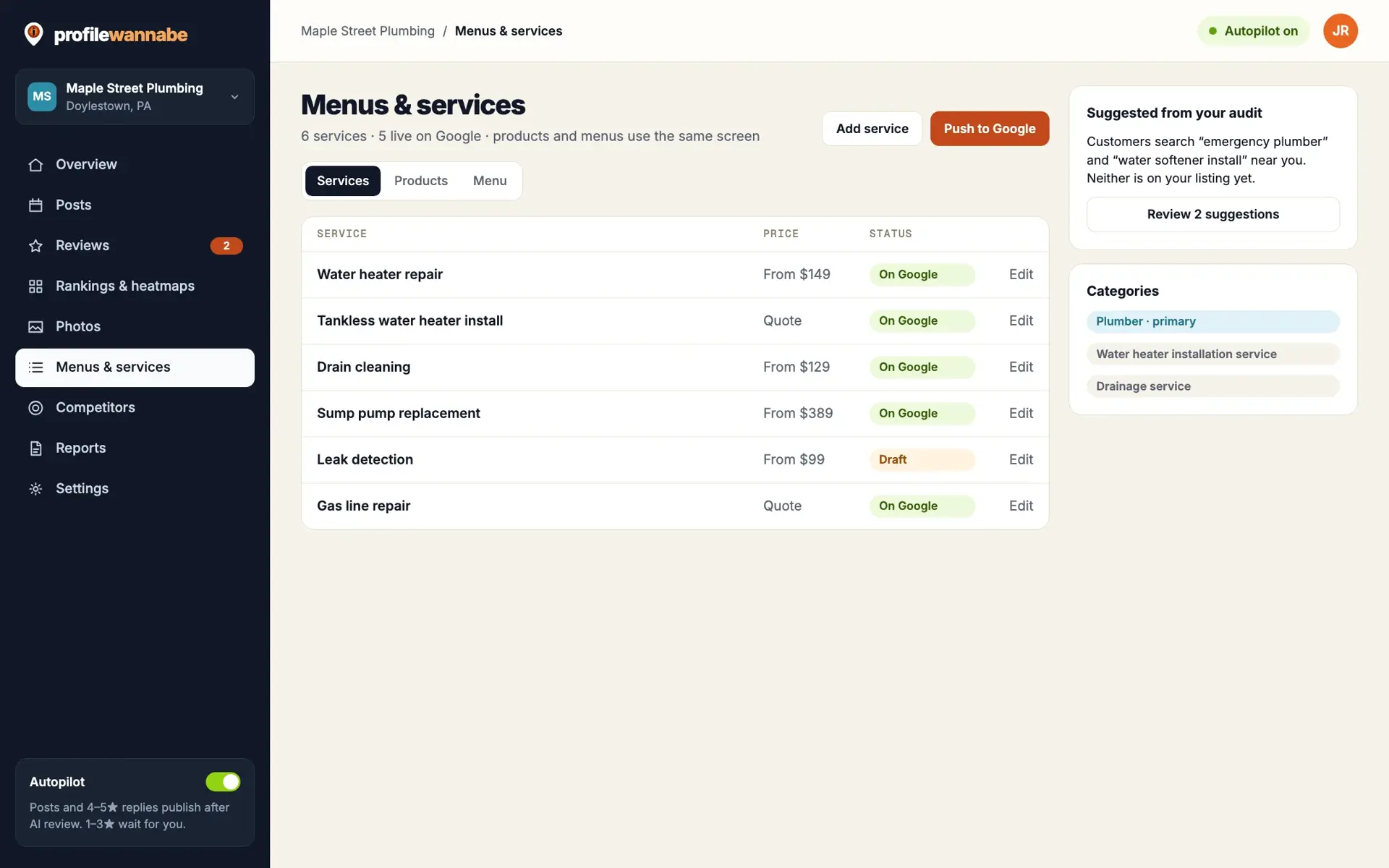Open Posts in the sidebar
The image size is (1389, 868).
pyautogui.click(x=135, y=205)
